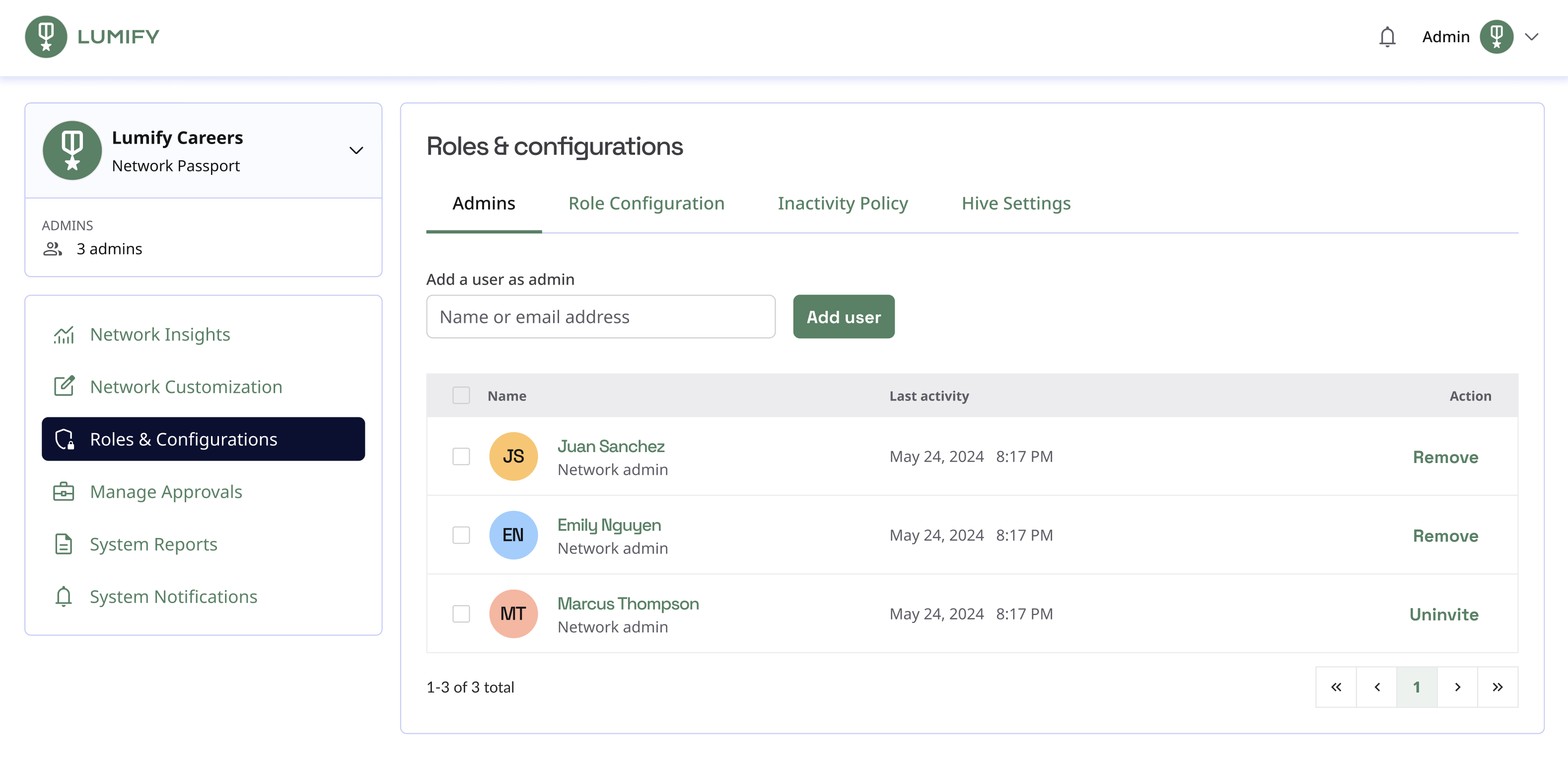The height and width of the screenshot is (777, 1568).
Task: Switch to the Admins tab
Action: [x=484, y=203]
